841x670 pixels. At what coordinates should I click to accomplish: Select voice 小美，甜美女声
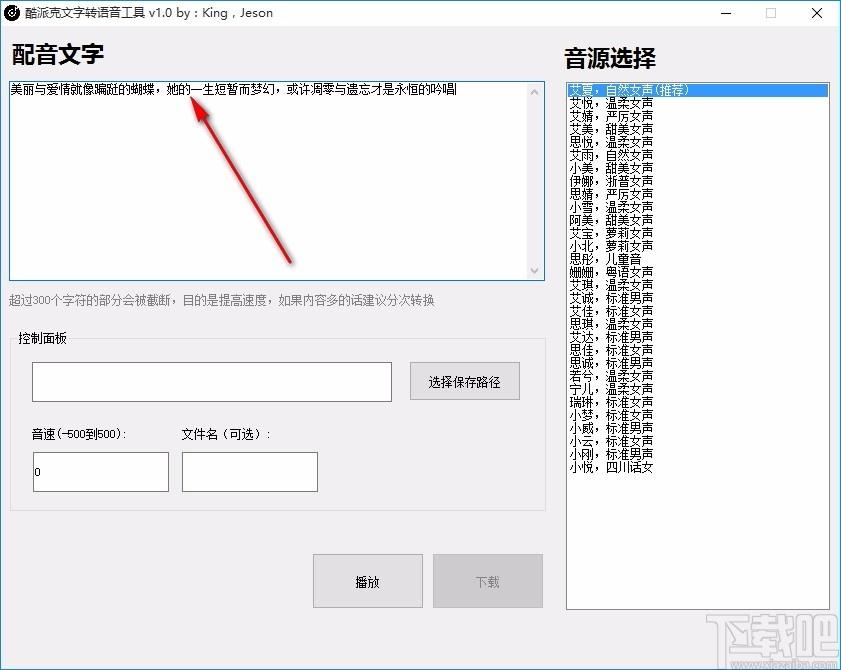(x=697, y=168)
